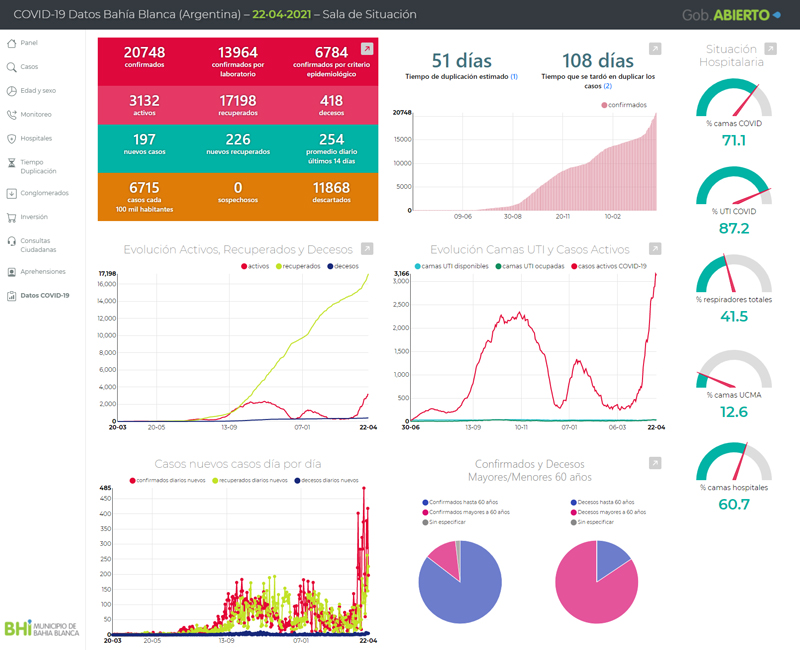Open the Inversión section

(x=34, y=217)
